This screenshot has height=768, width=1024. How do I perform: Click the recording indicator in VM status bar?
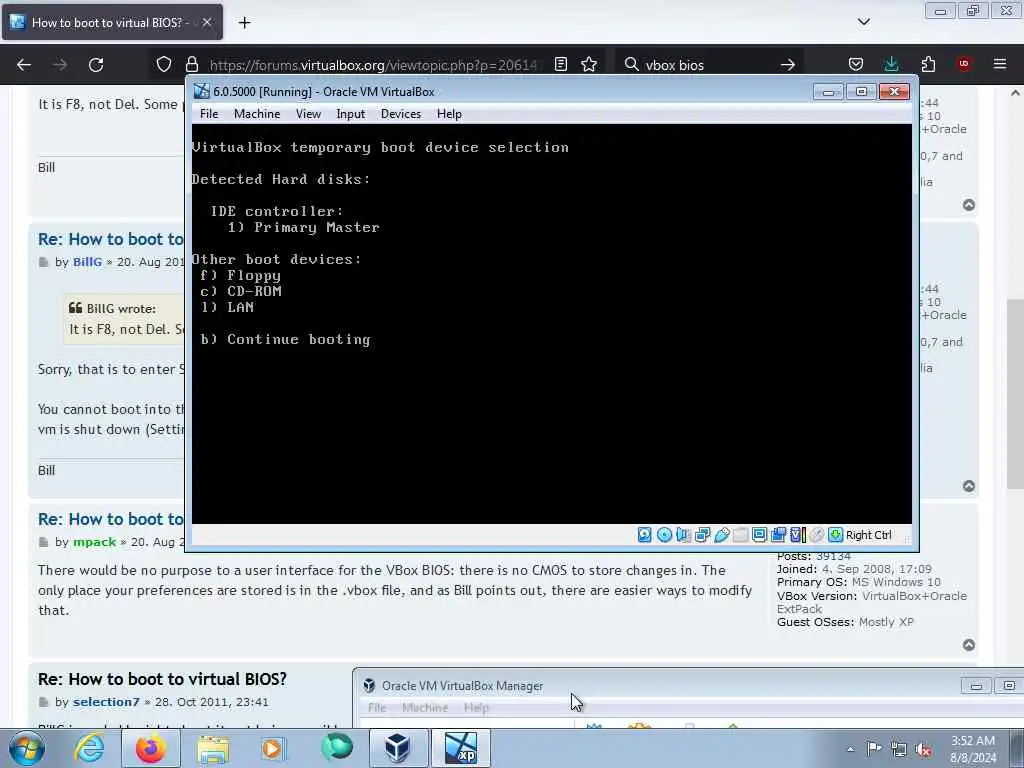[x=778, y=535]
